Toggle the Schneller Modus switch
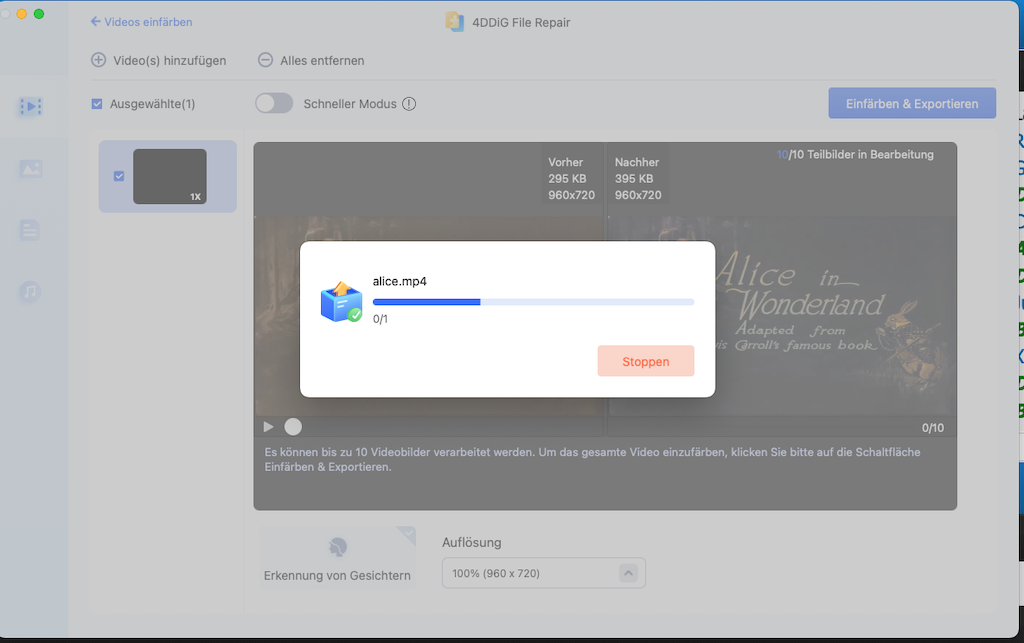The width and height of the screenshot is (1024, 643). click(274, 103)
